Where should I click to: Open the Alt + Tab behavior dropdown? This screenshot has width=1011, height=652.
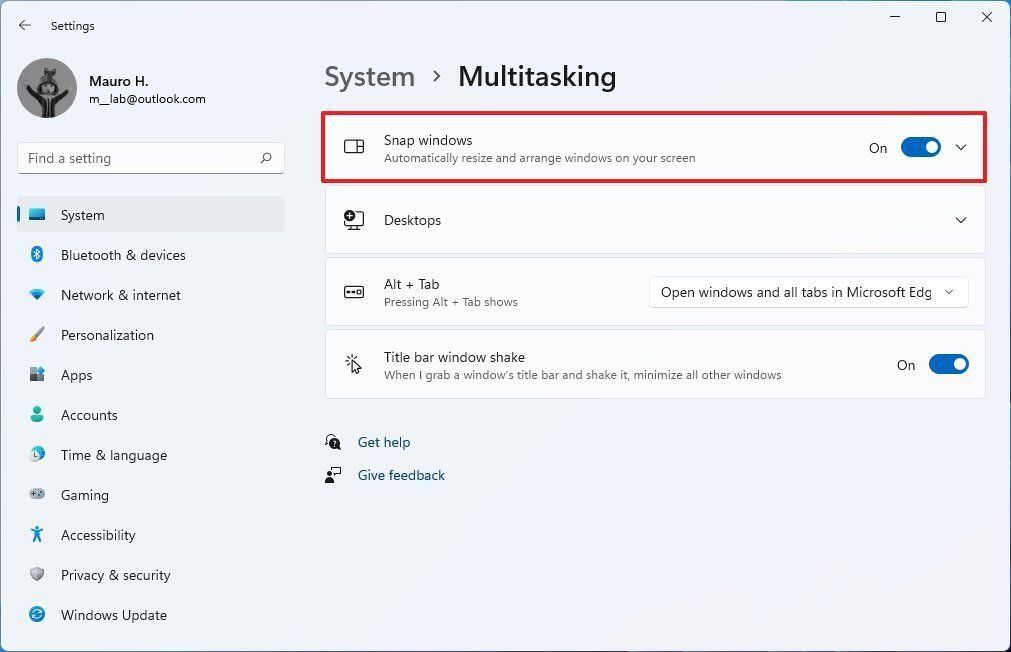click(806, 292)
